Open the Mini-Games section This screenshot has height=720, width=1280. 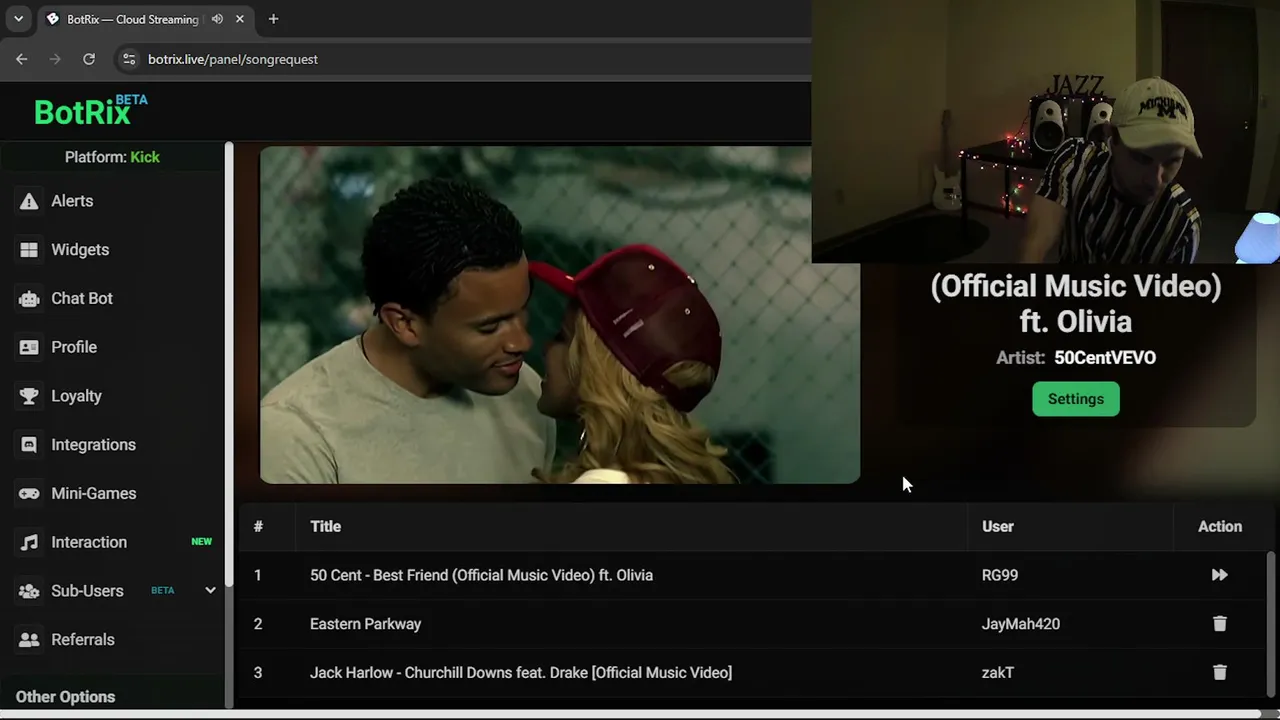[94, 493]
